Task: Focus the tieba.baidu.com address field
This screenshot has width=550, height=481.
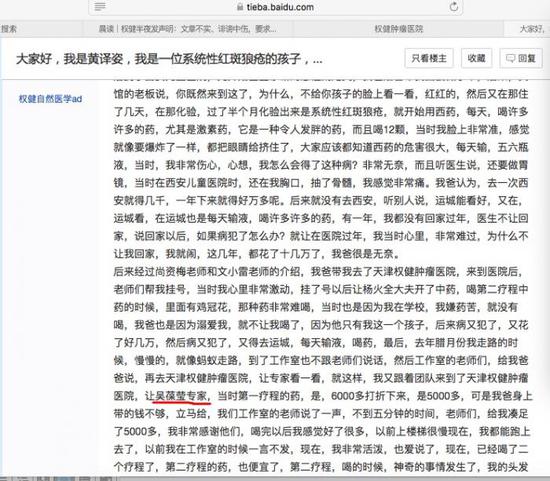Action: pos(275,7)
